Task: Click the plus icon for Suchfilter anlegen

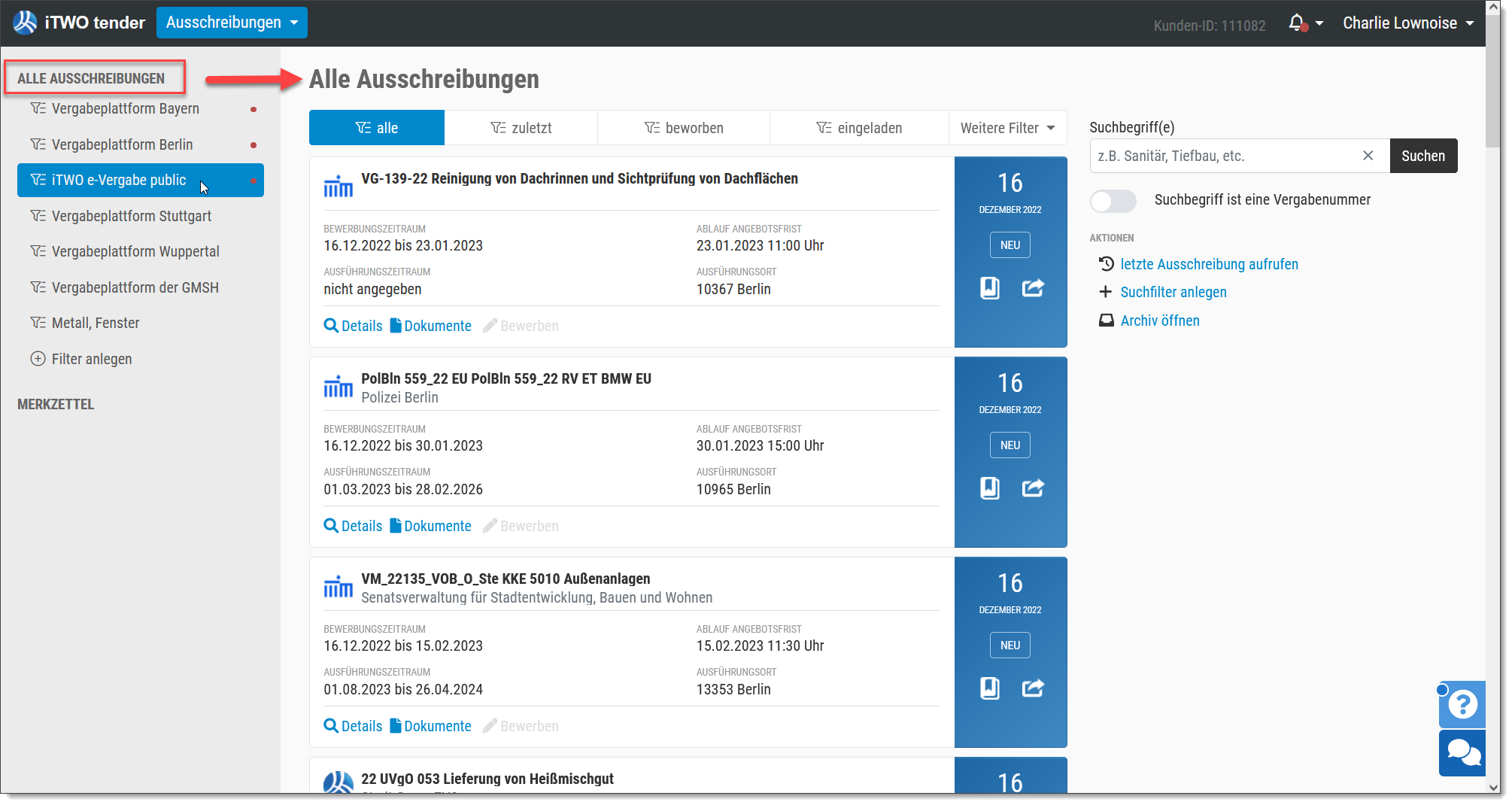Action: tap(1106, 292)
